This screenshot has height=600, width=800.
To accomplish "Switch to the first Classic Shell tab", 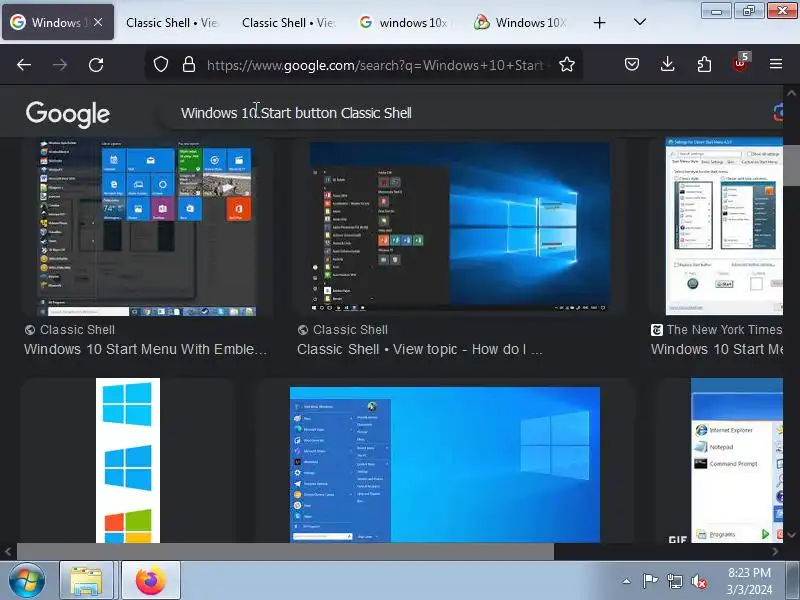I will click(x=173, y=23).
